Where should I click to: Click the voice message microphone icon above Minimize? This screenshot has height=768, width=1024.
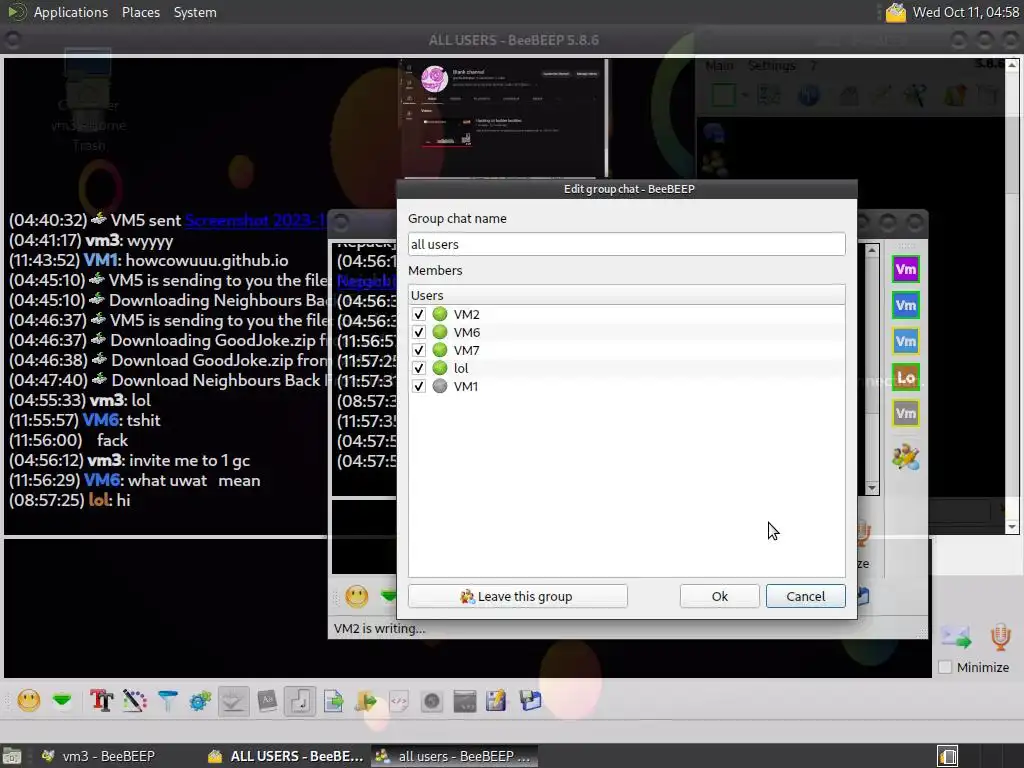coord(1000,636)
